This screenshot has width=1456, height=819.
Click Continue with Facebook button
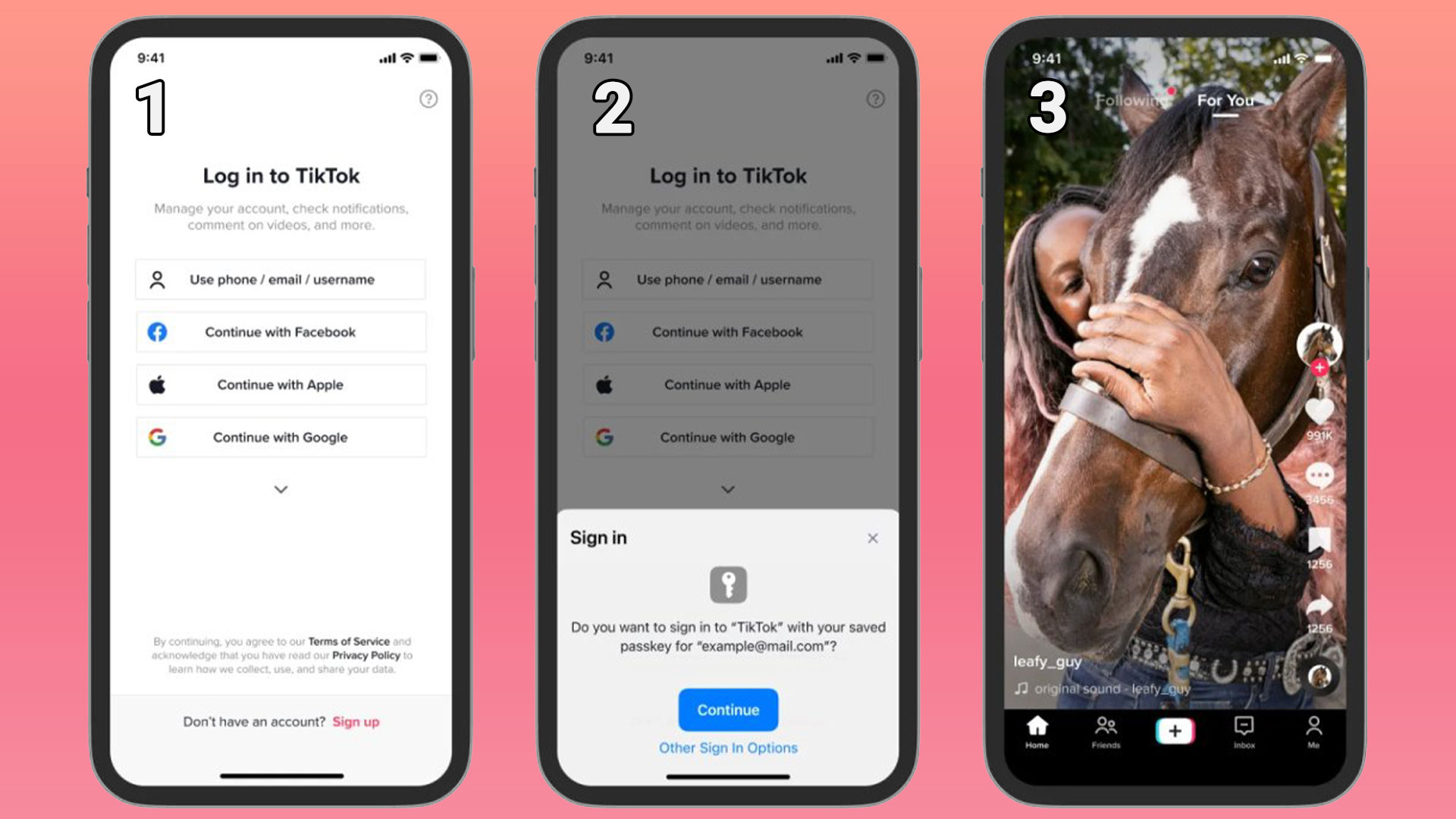pyautogui.click(x=281, y=332)
